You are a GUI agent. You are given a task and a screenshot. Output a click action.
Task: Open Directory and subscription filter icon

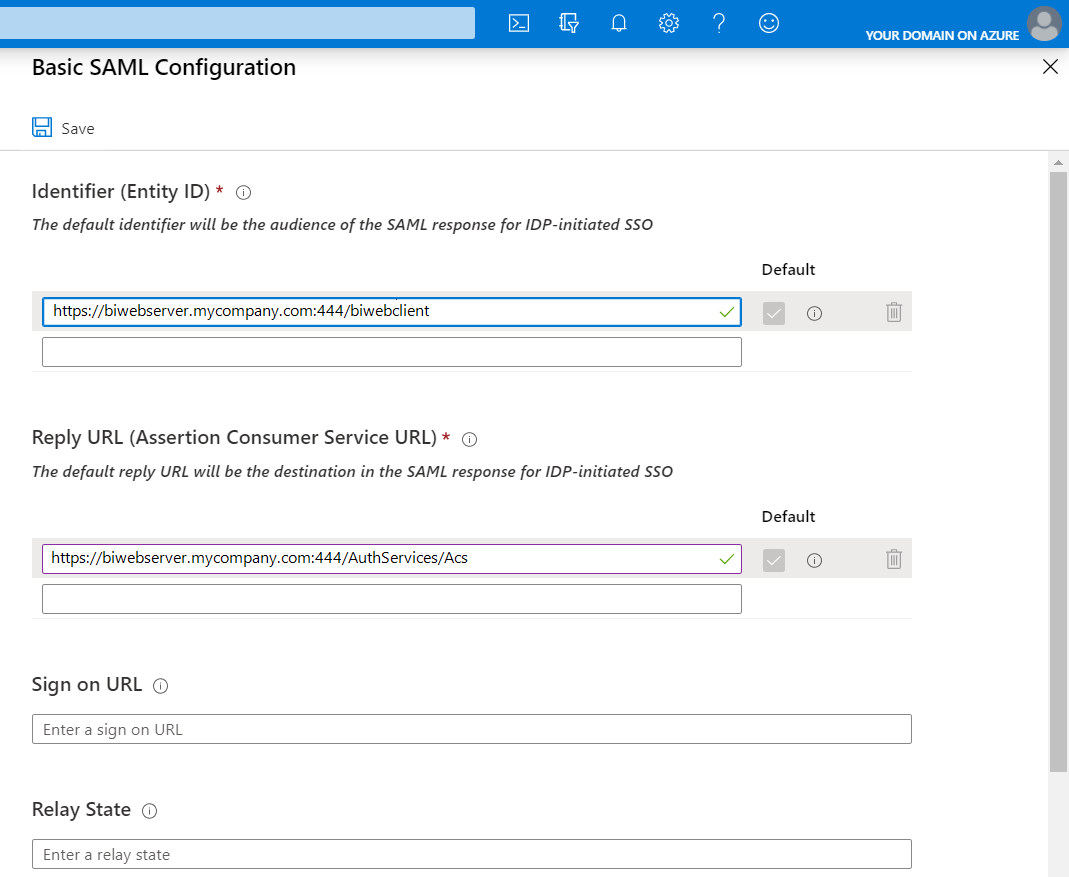pos(569,23)
